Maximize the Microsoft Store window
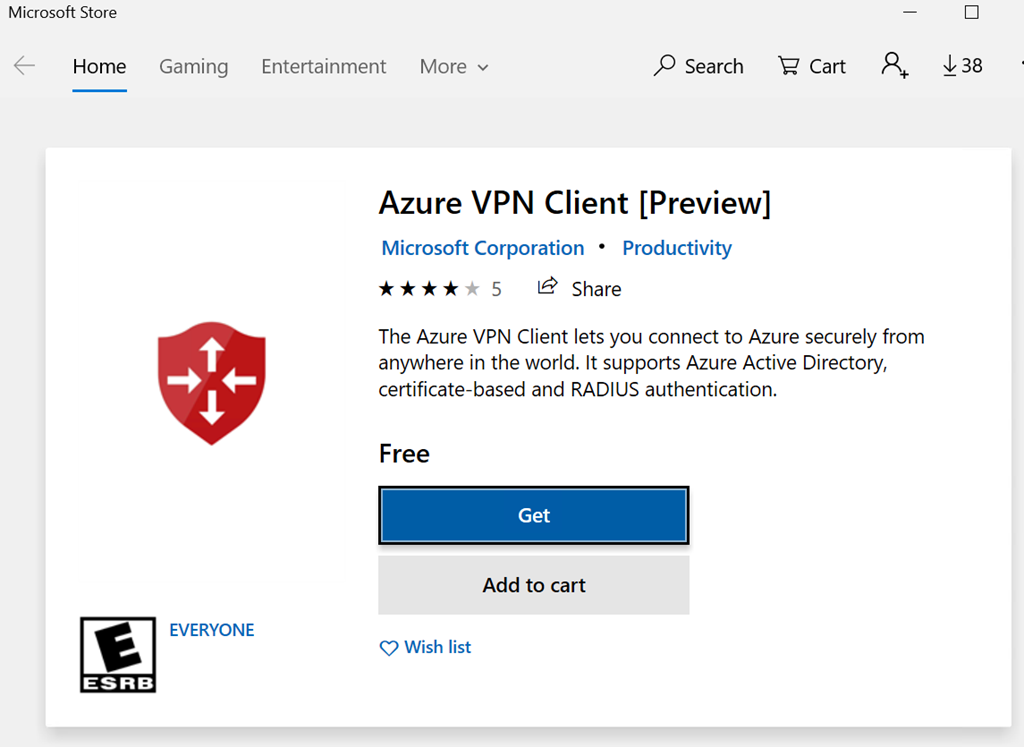Viewport: 1024px width, 747px height. pos(971,13)
